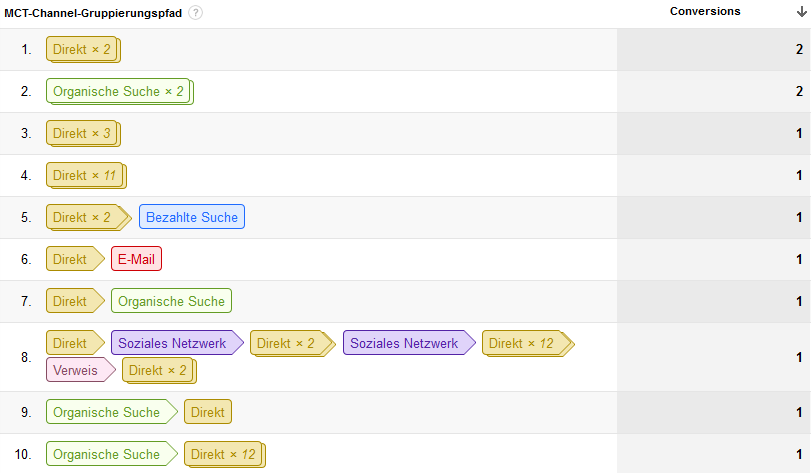Click the help icon beside MCT-Channel-Gruppierungspfad

tap(196, 13)
